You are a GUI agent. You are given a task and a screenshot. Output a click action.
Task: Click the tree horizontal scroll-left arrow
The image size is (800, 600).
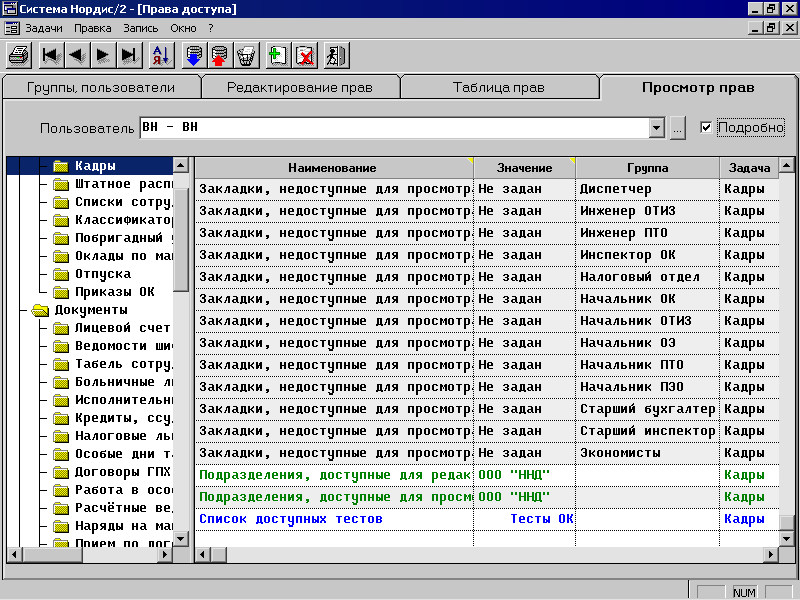click(14, 554)
